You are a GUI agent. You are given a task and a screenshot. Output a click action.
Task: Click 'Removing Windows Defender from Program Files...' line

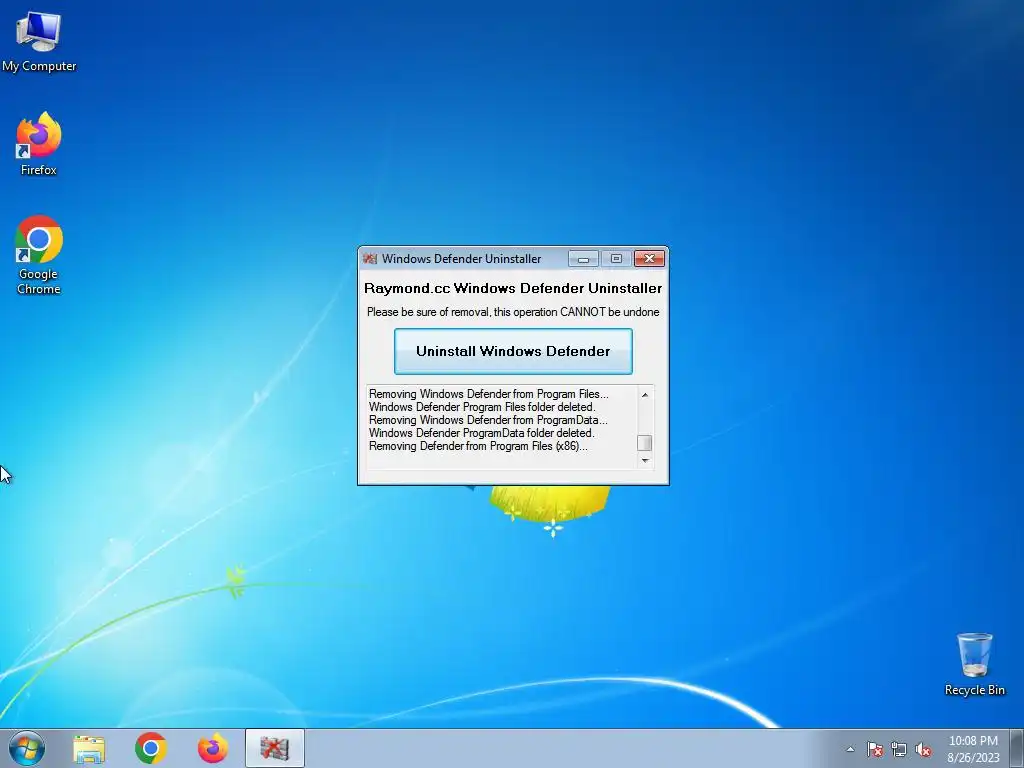coord(488,394)
